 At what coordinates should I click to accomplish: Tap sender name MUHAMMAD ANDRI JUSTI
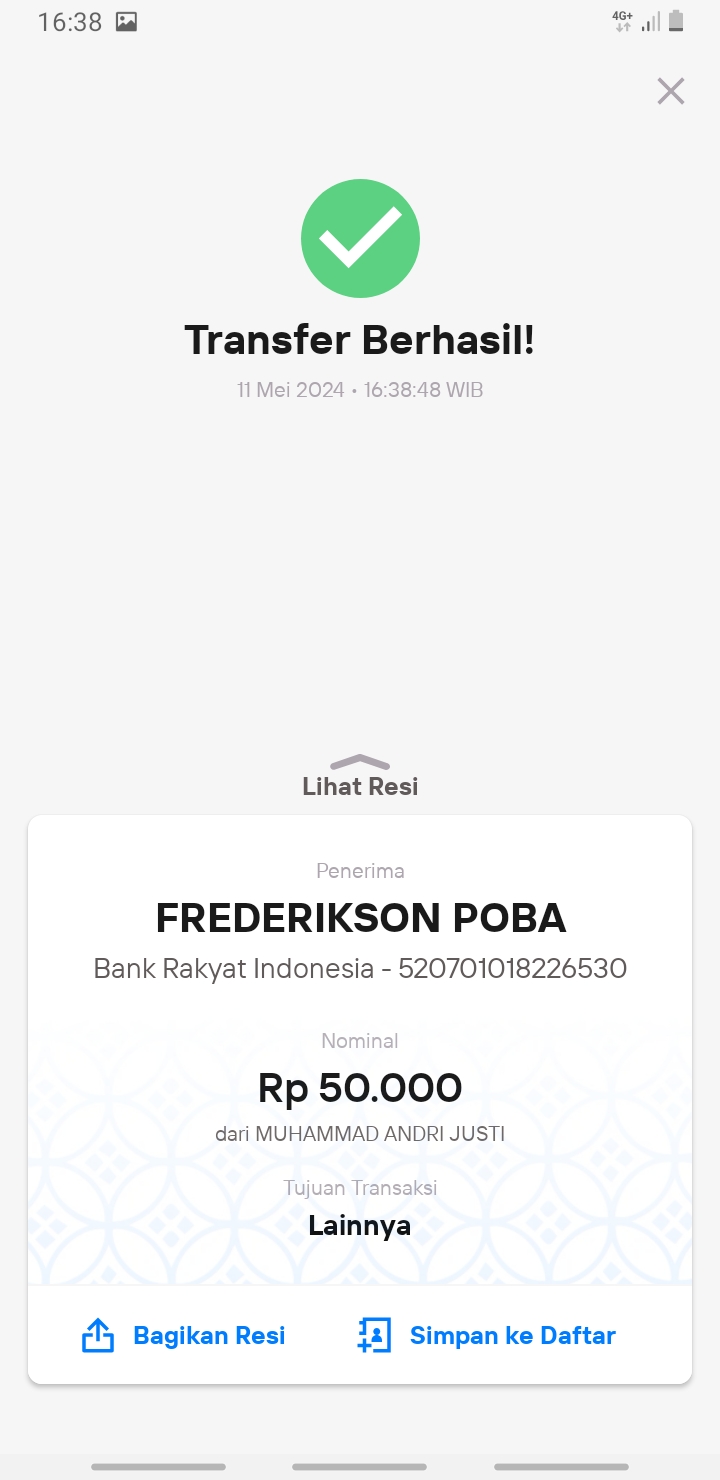(x=380, y=1134)
